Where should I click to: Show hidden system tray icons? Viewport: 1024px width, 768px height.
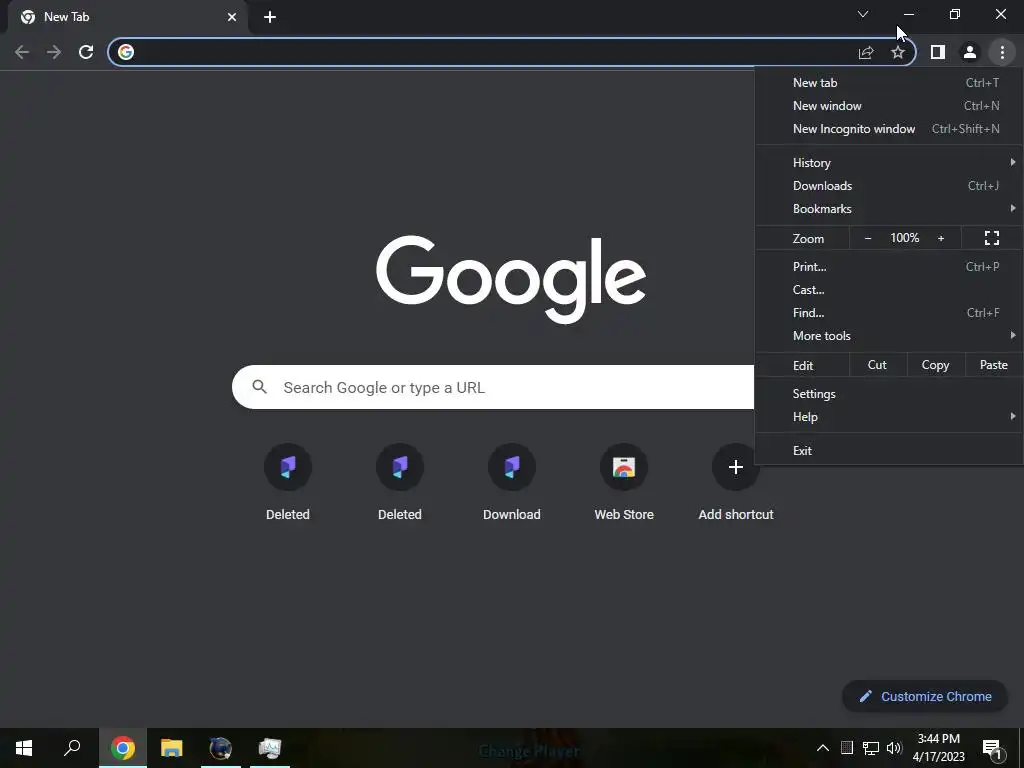pyautogui.click(x=823, y=748)
